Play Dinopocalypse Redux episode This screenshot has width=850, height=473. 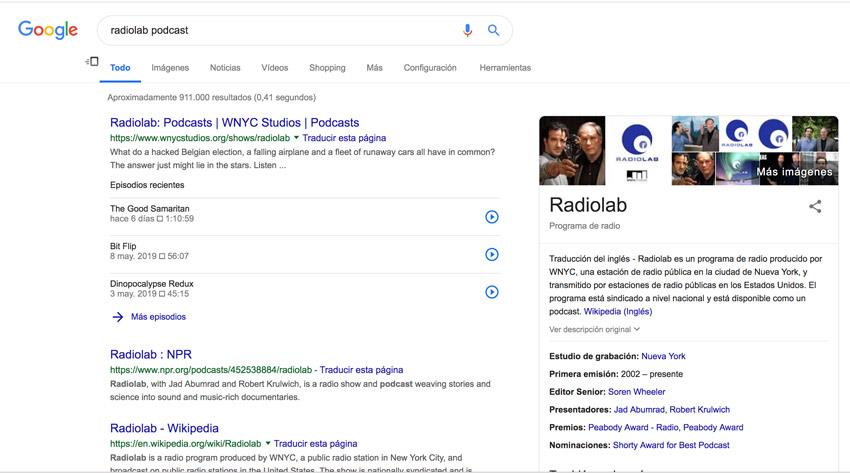point(492,292)
